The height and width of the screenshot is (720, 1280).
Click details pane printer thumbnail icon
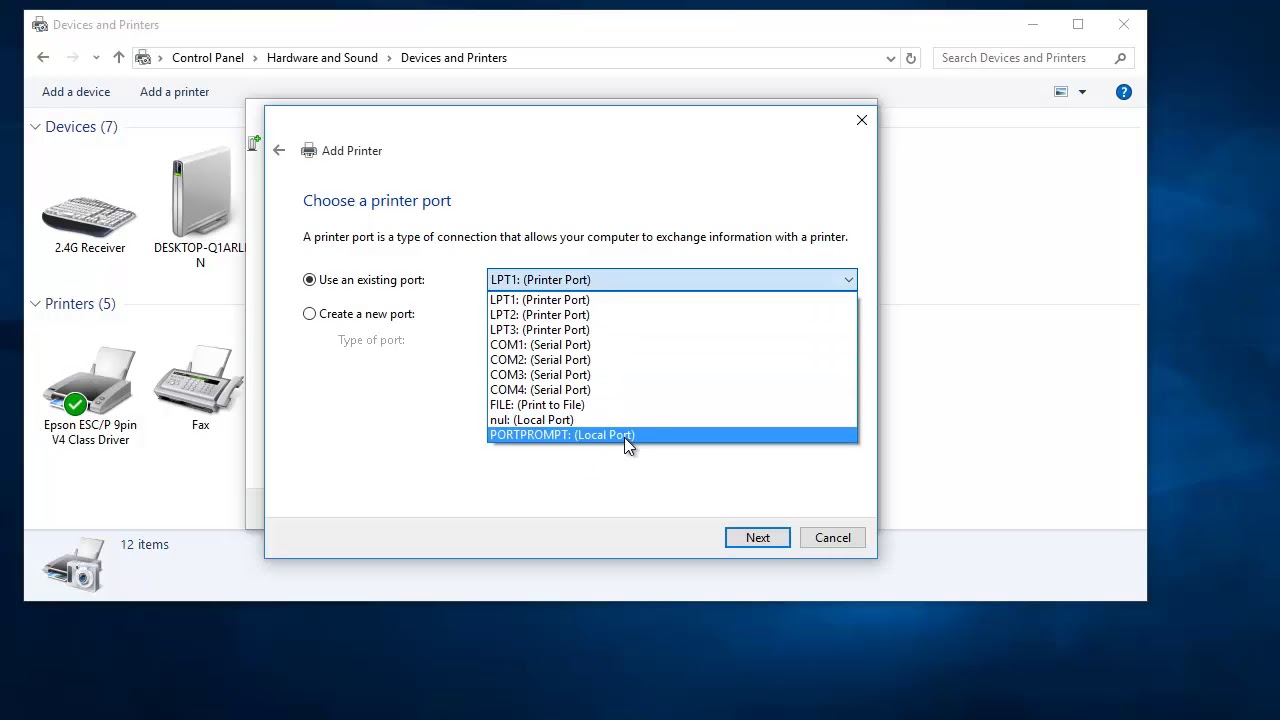tap(74, 563)
